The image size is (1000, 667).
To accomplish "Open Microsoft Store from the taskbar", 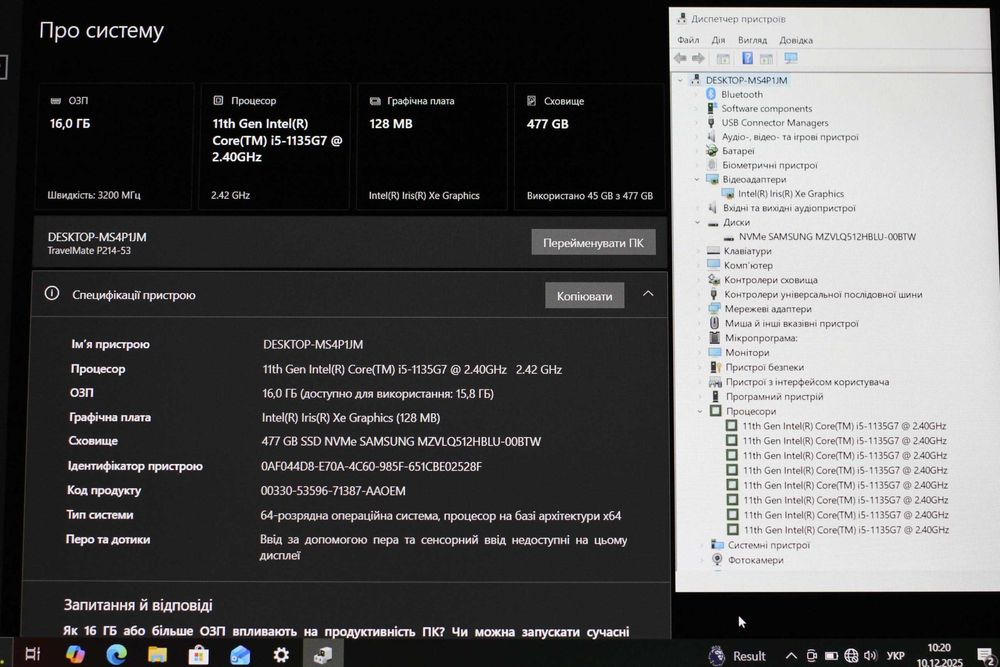I will click(198, 654).
